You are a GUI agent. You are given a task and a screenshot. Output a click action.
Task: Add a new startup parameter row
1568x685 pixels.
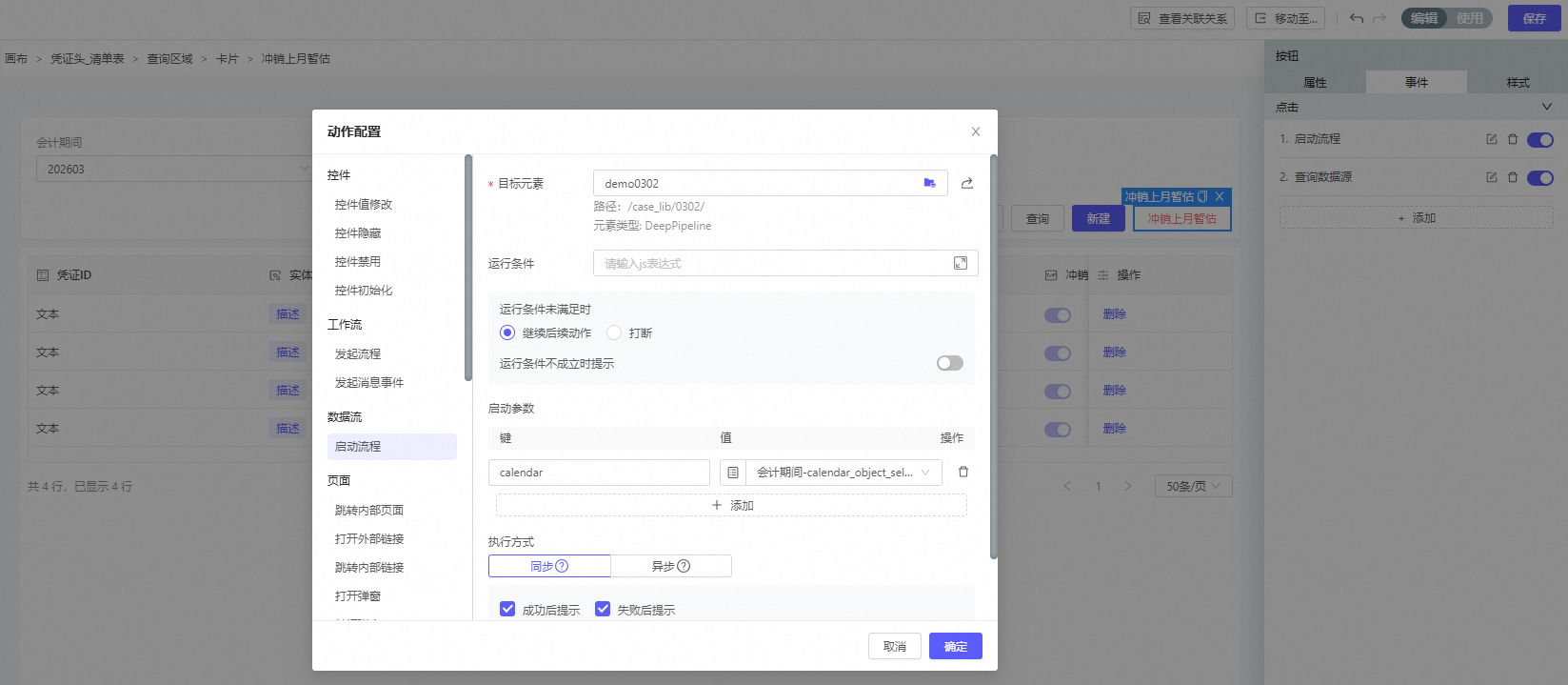pos(731,505)
